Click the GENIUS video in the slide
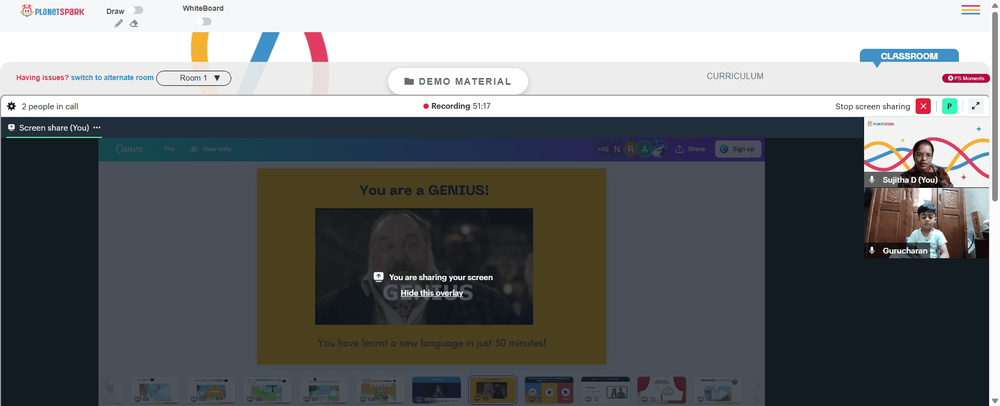The image size is (1000, 406). tap(424, 266)
